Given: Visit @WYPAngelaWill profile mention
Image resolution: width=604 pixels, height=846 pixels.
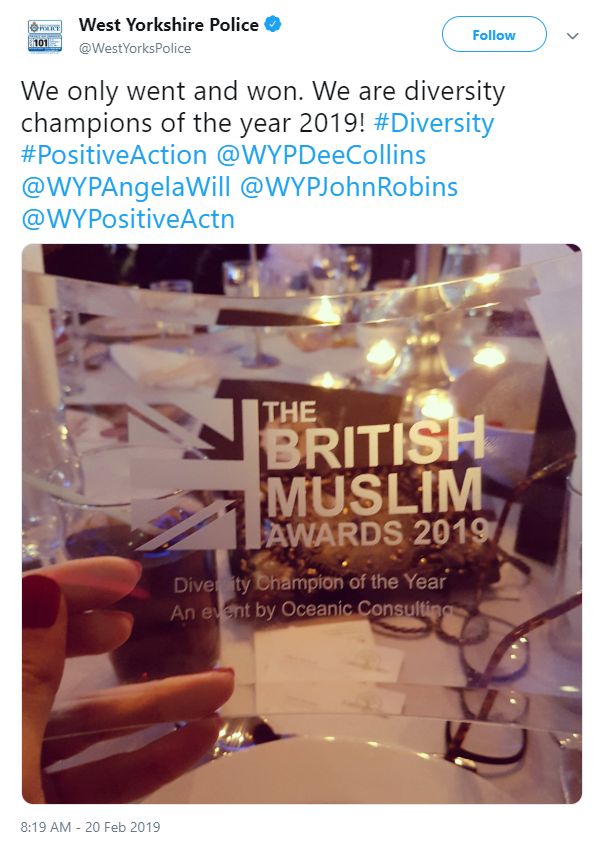Looking at the screenshot, I should pyautogui.click(x=126, y=187).
